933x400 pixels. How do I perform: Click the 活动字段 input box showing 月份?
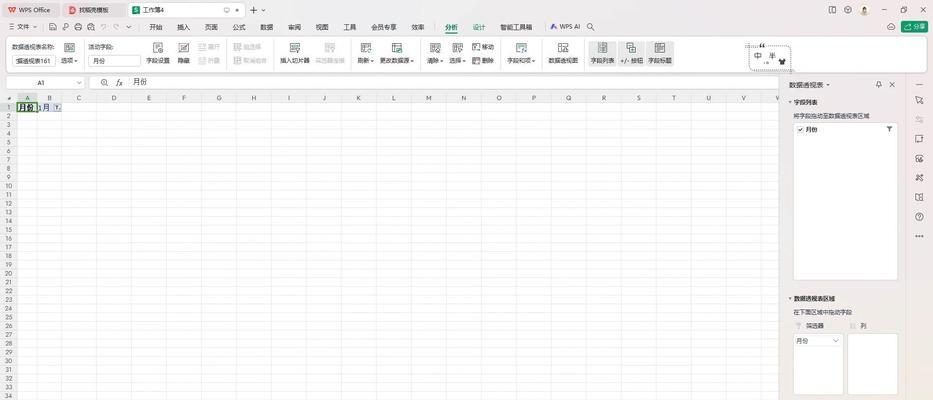tap(114, 61)
